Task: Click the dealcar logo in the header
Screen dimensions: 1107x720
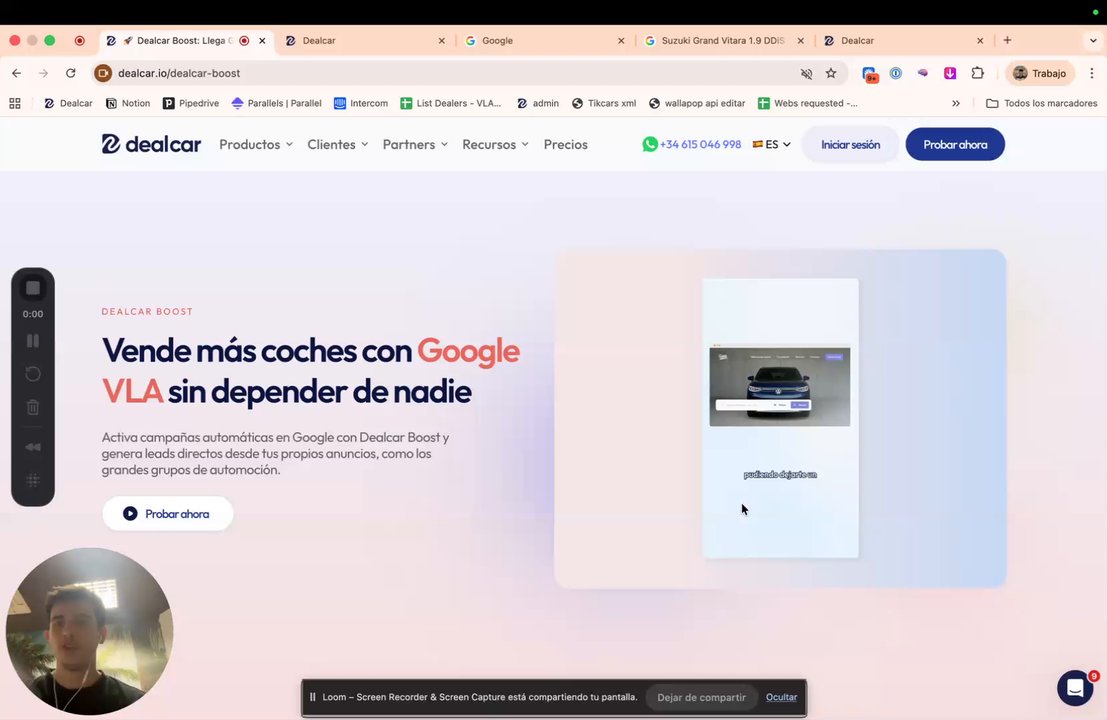Action: pyautogui.click(x=151, y=144)
